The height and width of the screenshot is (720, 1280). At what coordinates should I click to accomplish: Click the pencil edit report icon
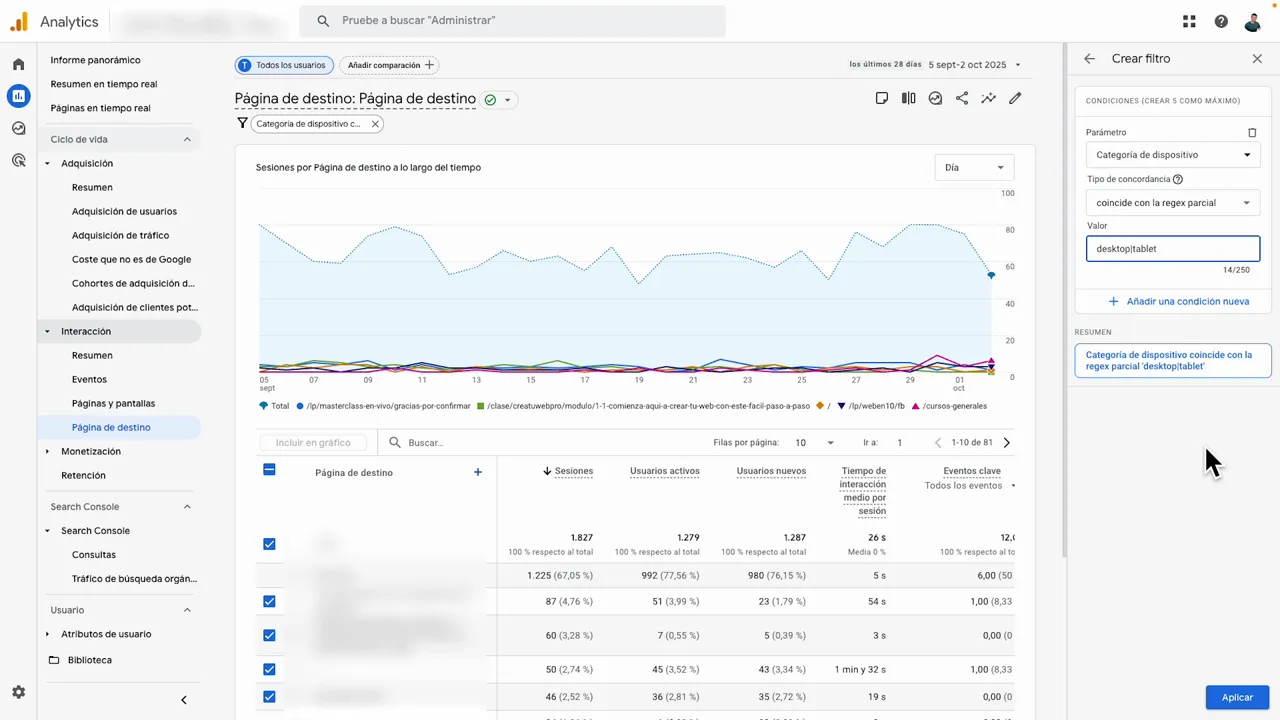1015,98
